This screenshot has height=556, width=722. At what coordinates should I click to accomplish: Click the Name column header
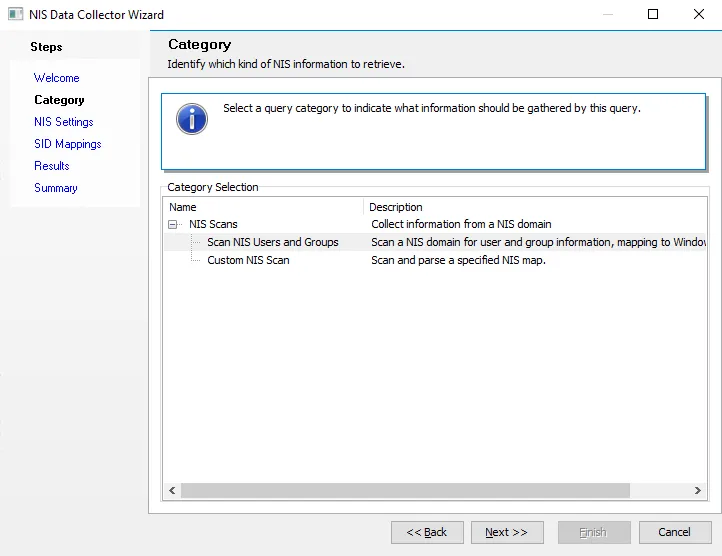click(x=263, y=207)
